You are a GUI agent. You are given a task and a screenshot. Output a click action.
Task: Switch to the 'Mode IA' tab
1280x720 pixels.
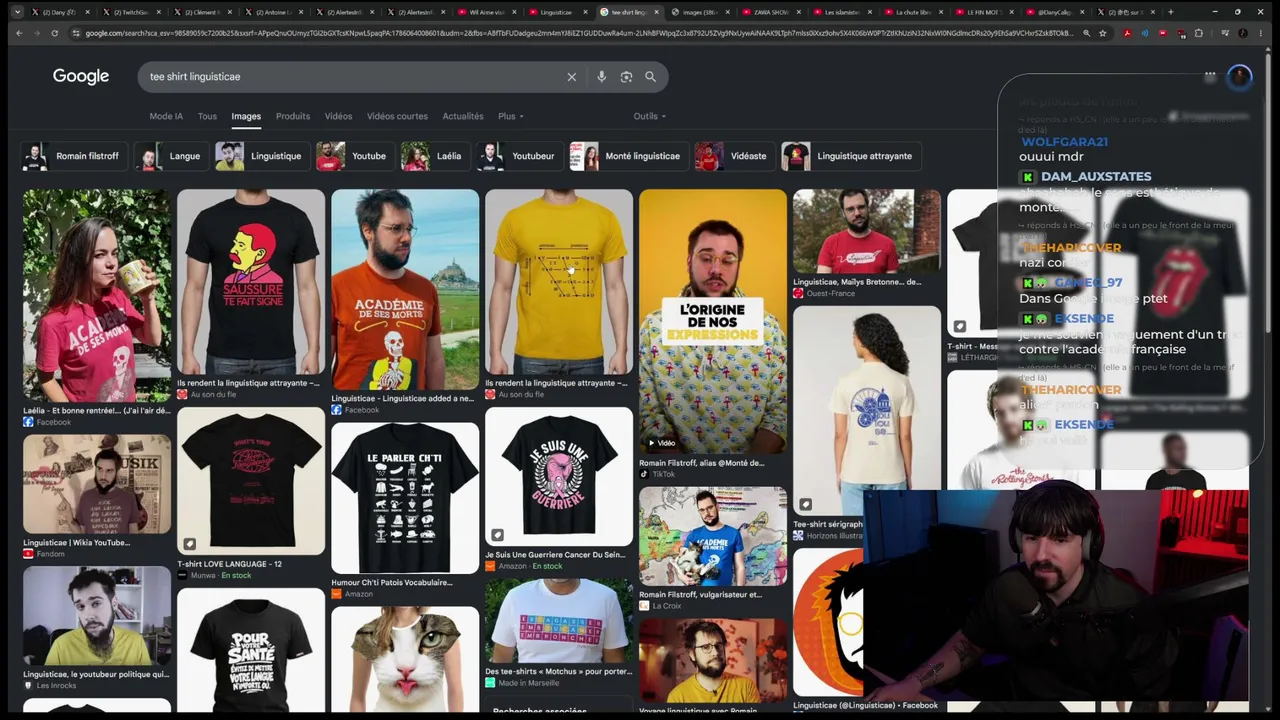click(x=166, y=116)
